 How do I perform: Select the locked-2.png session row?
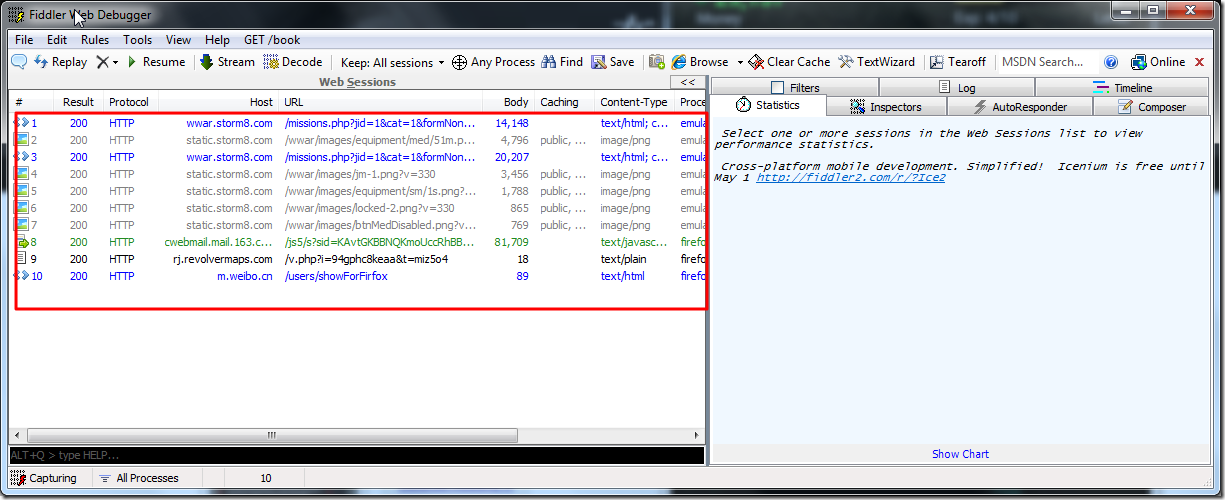358,208
